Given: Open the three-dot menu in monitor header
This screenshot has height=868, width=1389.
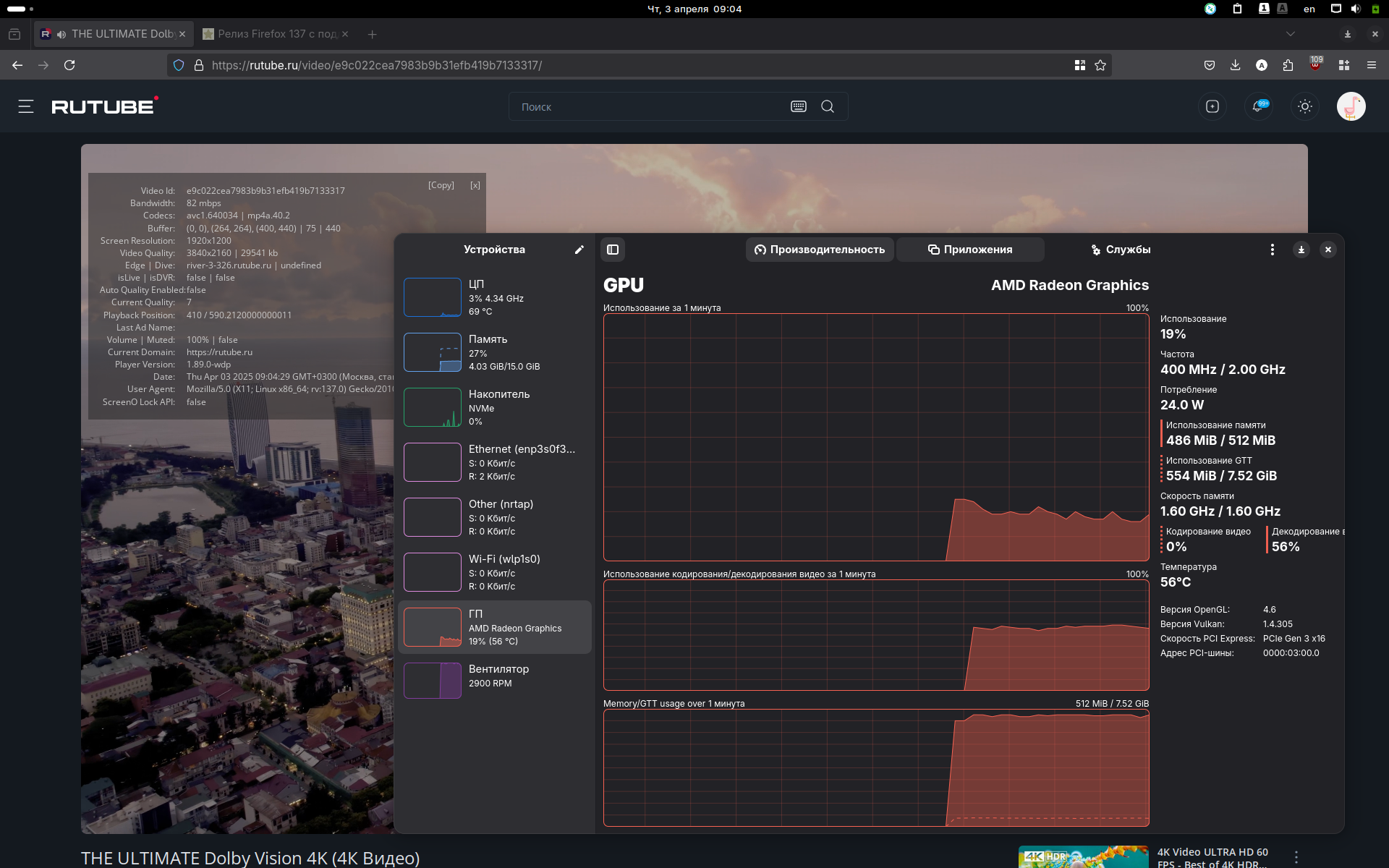Looking at the screenshot, I should (x=1273, y=250).
